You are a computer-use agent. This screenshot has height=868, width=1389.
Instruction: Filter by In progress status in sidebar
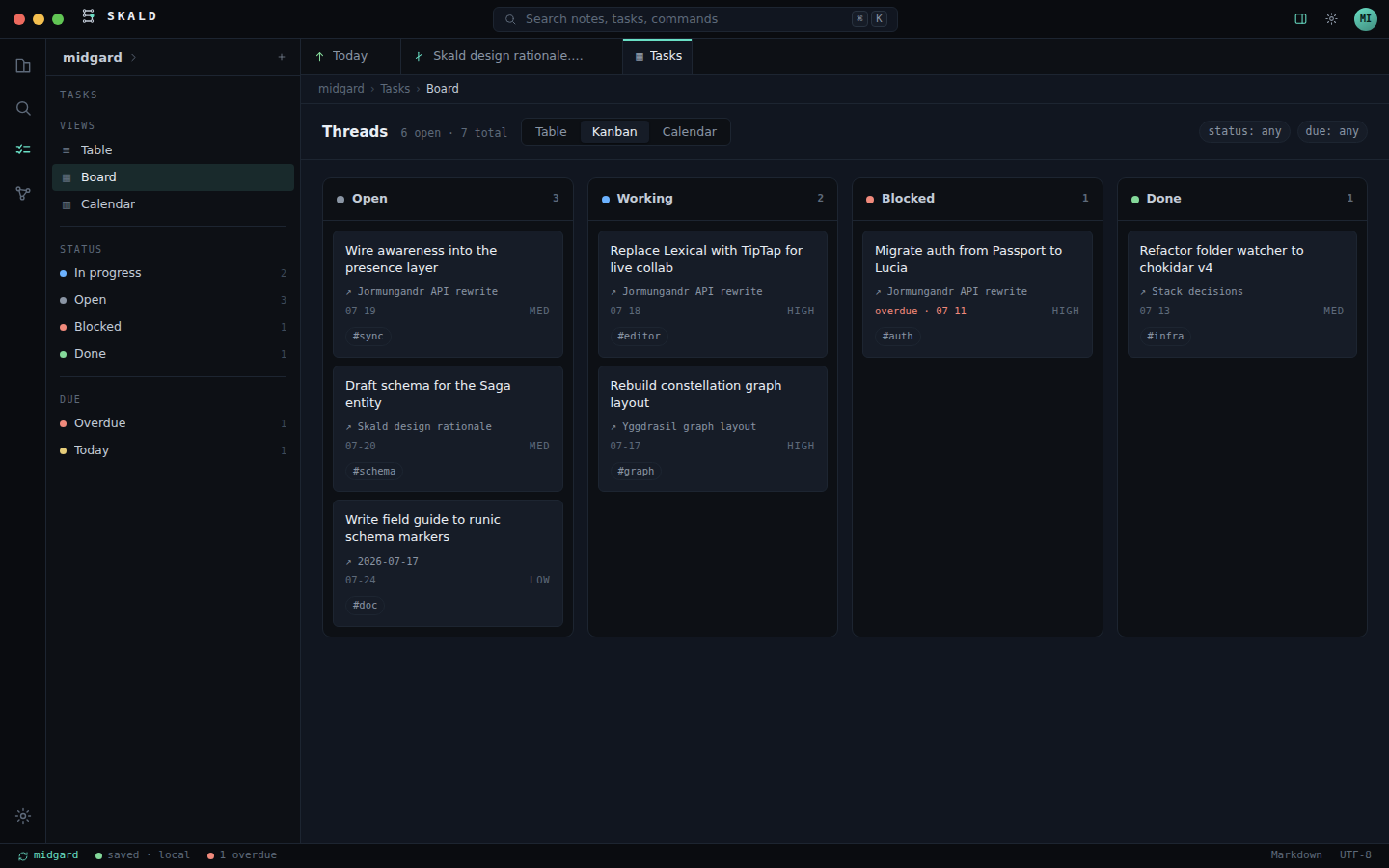point(173,273)
